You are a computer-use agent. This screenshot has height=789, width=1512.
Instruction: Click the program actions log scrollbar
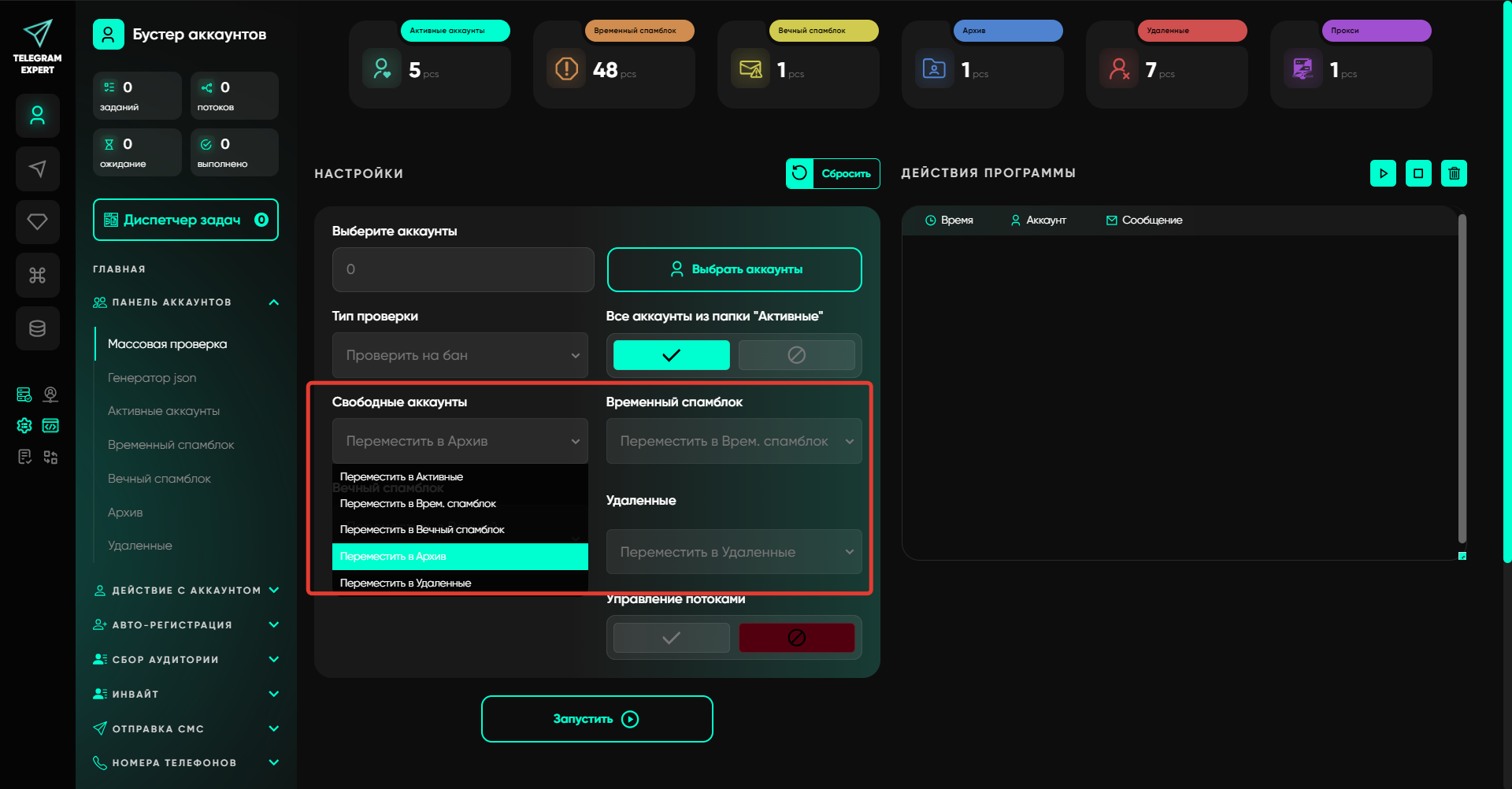tap(1462, 378)
